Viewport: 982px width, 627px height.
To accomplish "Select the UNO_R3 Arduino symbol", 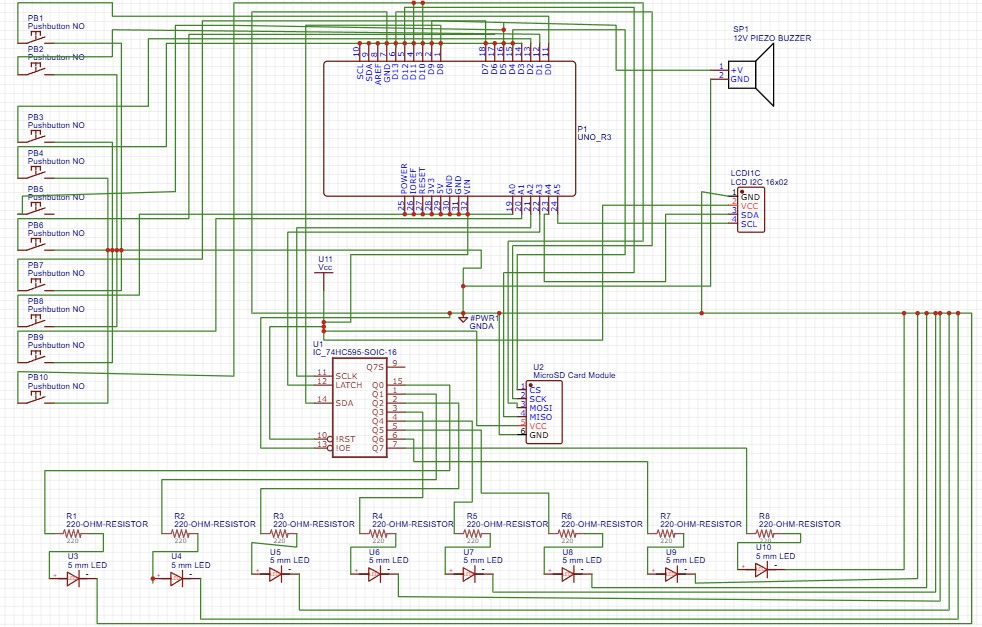I will pyautogui.click(x=450, y=130).
